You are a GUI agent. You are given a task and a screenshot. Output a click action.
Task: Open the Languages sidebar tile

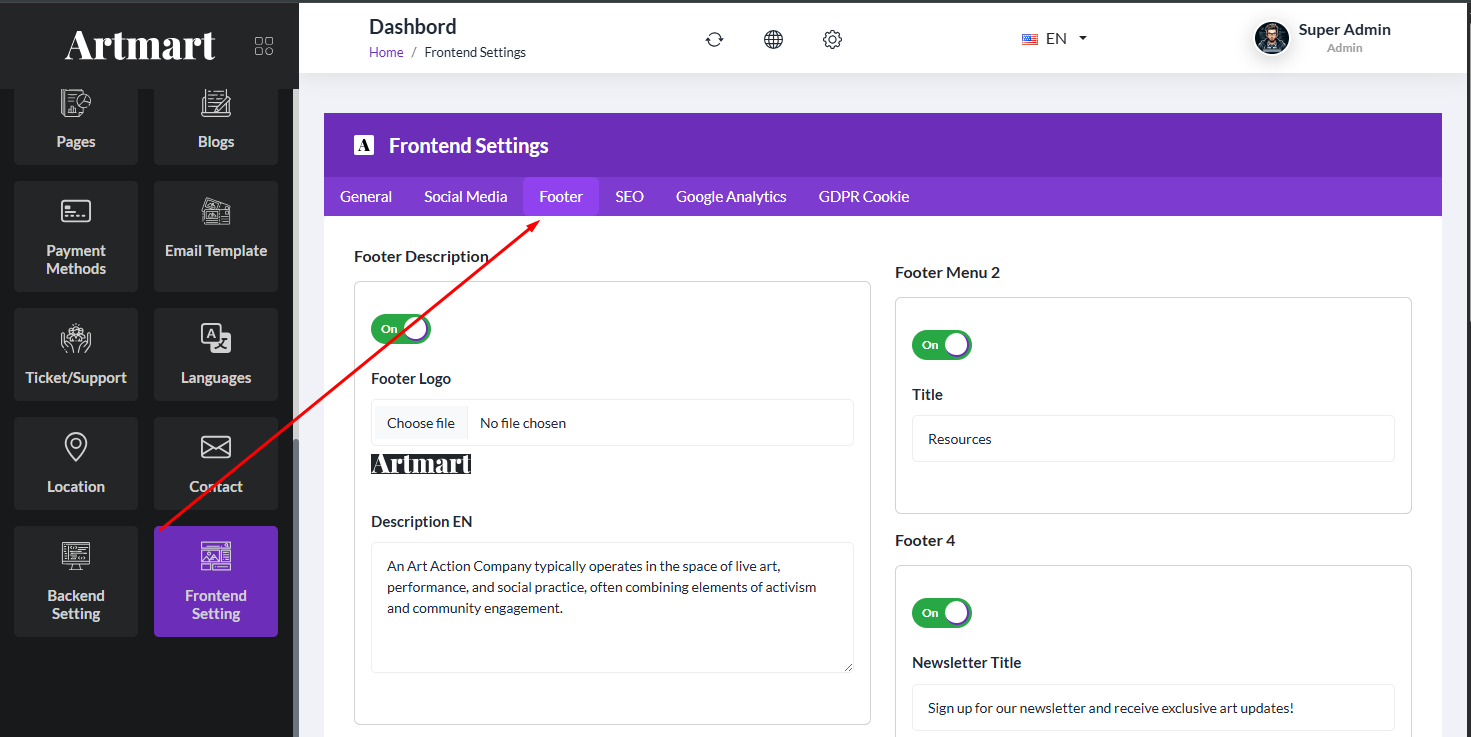[x=216, y=354]
